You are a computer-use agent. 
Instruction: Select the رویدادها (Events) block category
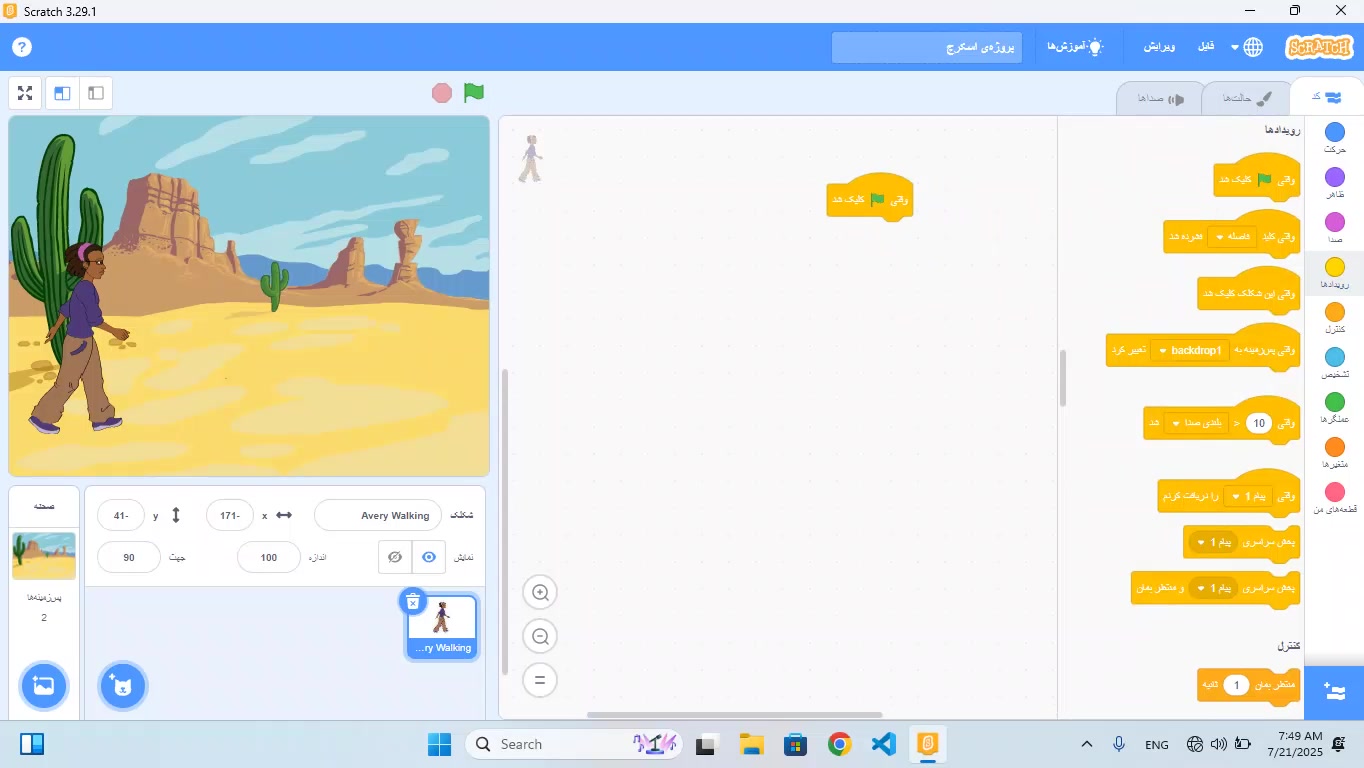tap(1335, 273)
